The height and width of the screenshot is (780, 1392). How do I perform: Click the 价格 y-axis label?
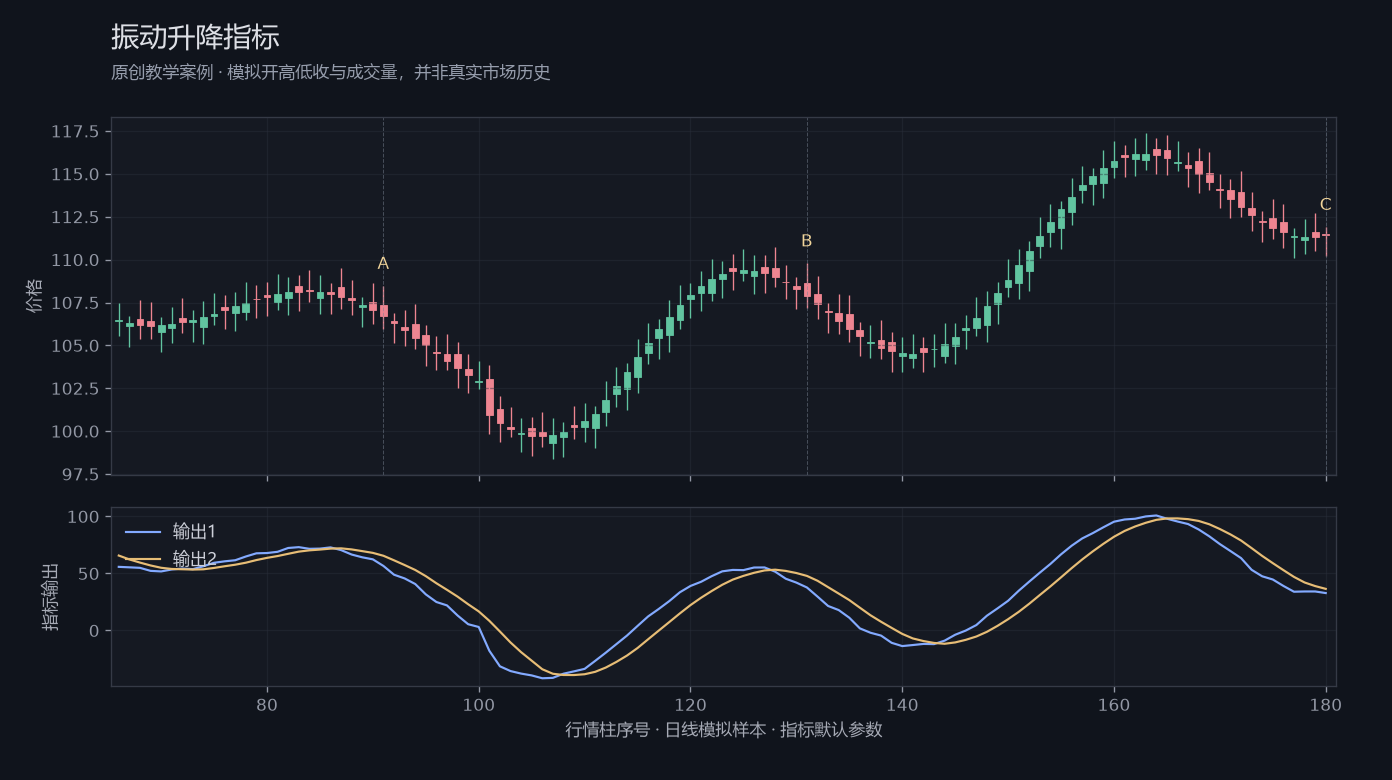(x=35, y=296)
